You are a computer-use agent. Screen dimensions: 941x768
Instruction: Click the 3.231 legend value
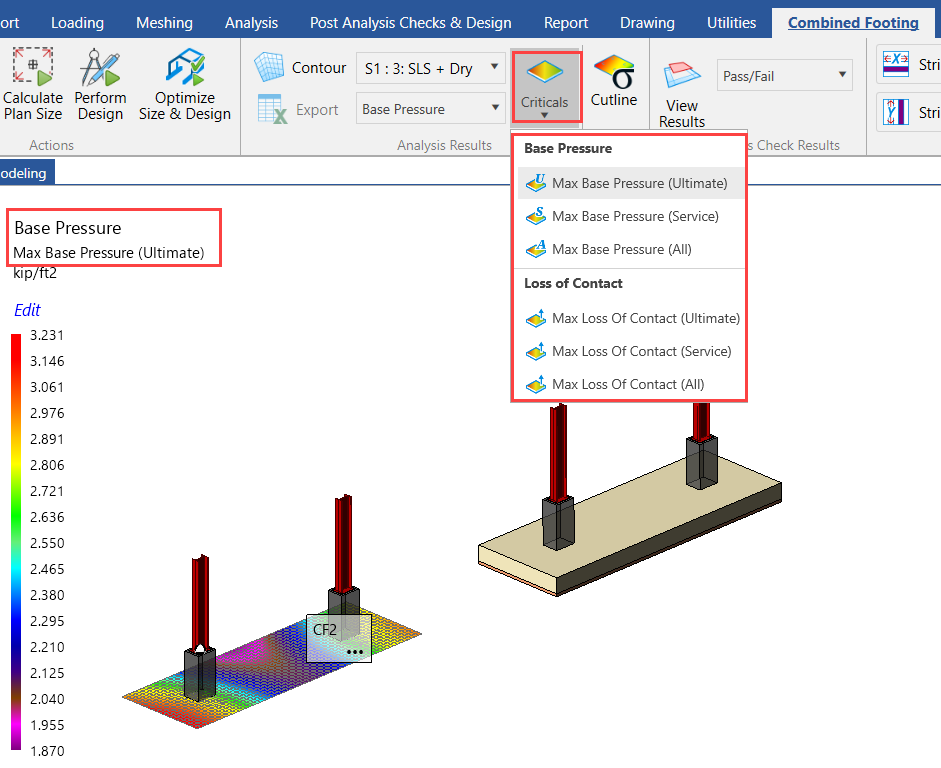pyautogui.click(x=47, y=335)
